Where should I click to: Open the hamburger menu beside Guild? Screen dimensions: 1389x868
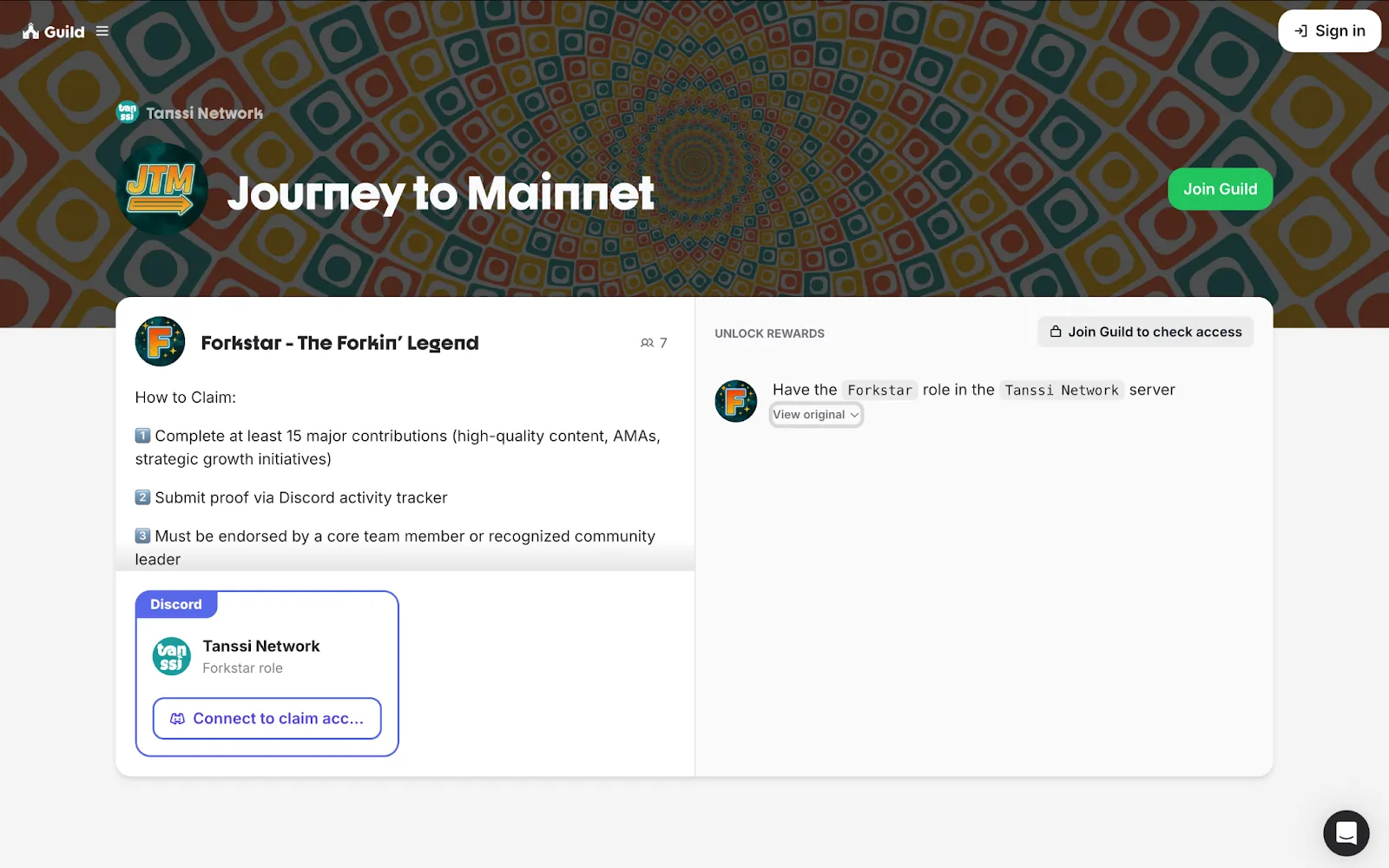102,31
